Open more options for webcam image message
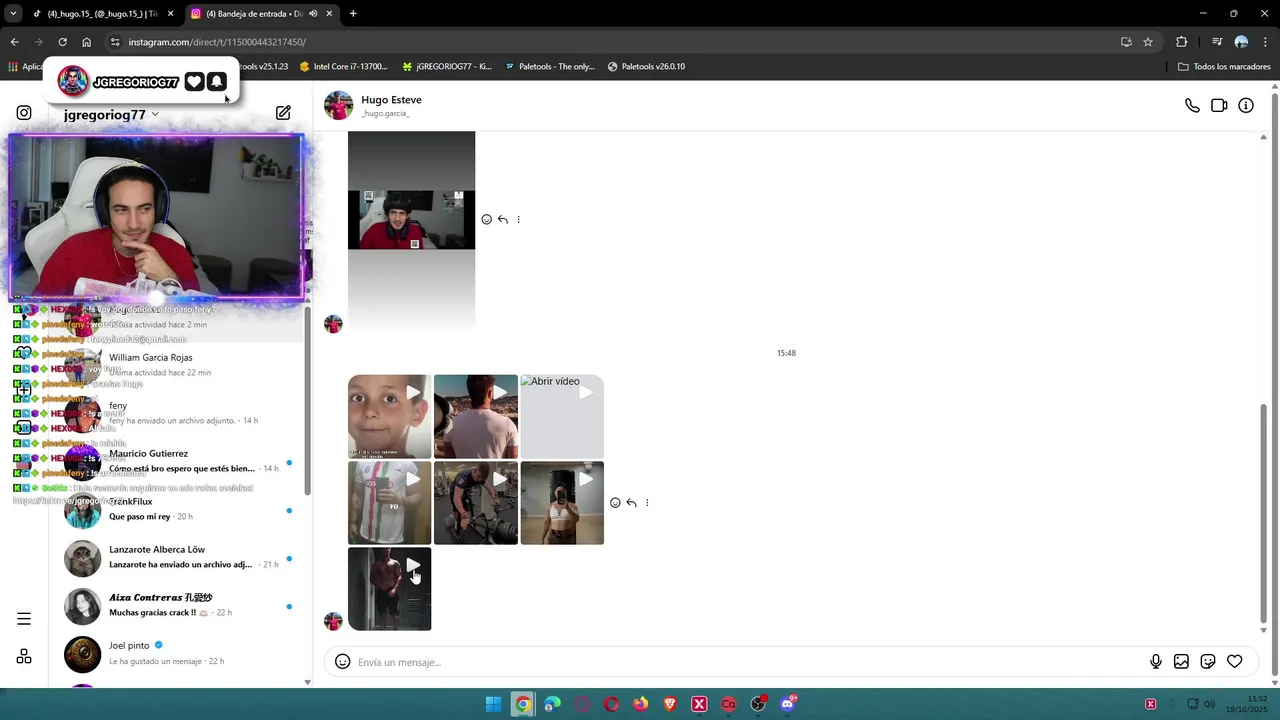The width and height of the screenshot is (1280, 720). pyautogui.click(x=518, y=219)
